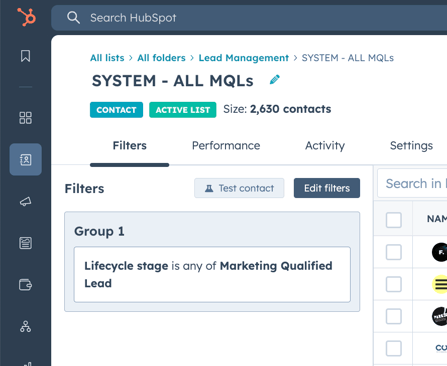Switch to the Filters tab
The height and width of the screenshot is (366, 447).
click(x=130, y=146)
